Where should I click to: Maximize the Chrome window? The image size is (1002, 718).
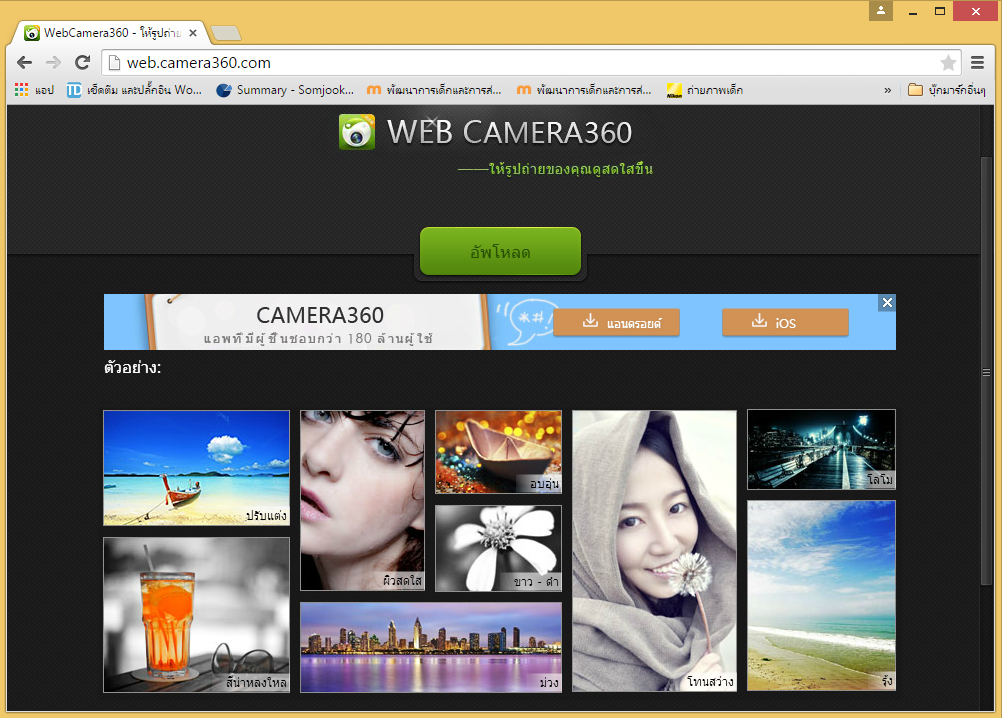tap(939, 11)
